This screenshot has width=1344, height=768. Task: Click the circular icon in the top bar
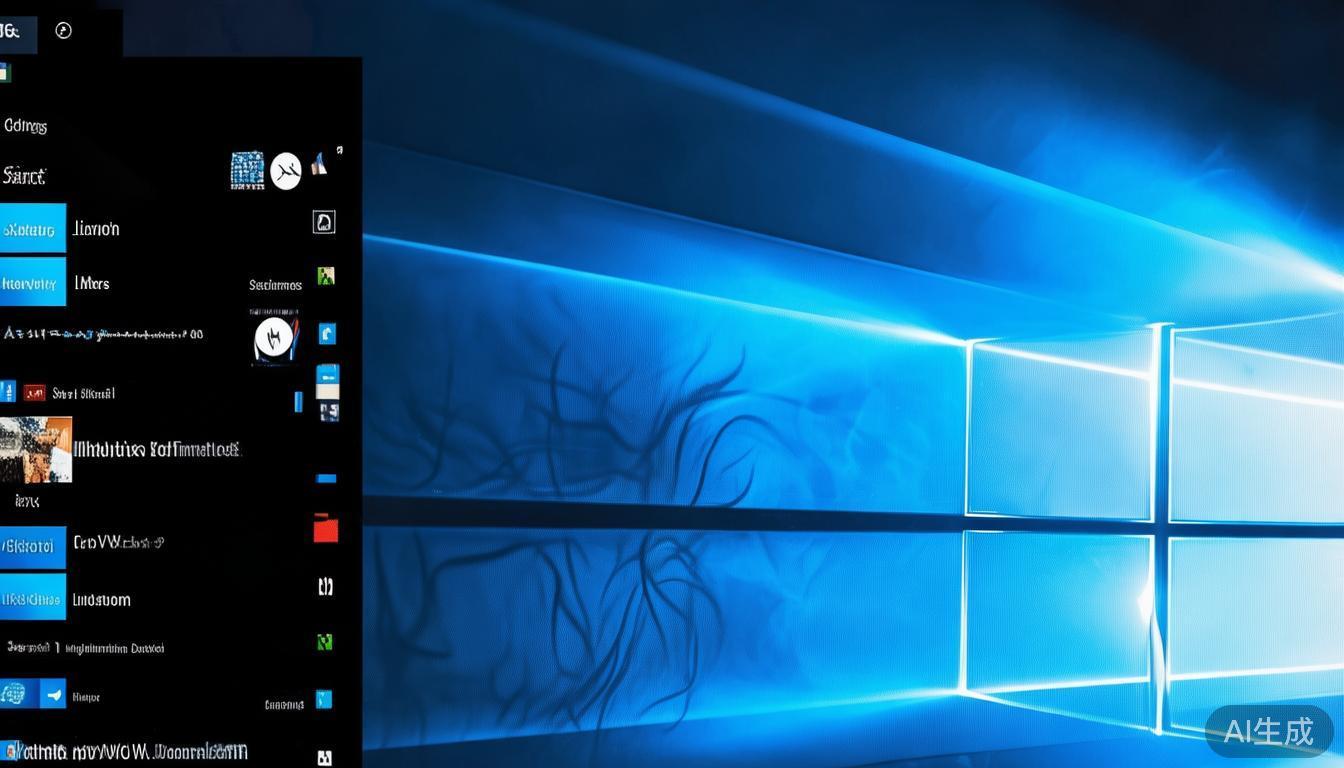point(63,31)
